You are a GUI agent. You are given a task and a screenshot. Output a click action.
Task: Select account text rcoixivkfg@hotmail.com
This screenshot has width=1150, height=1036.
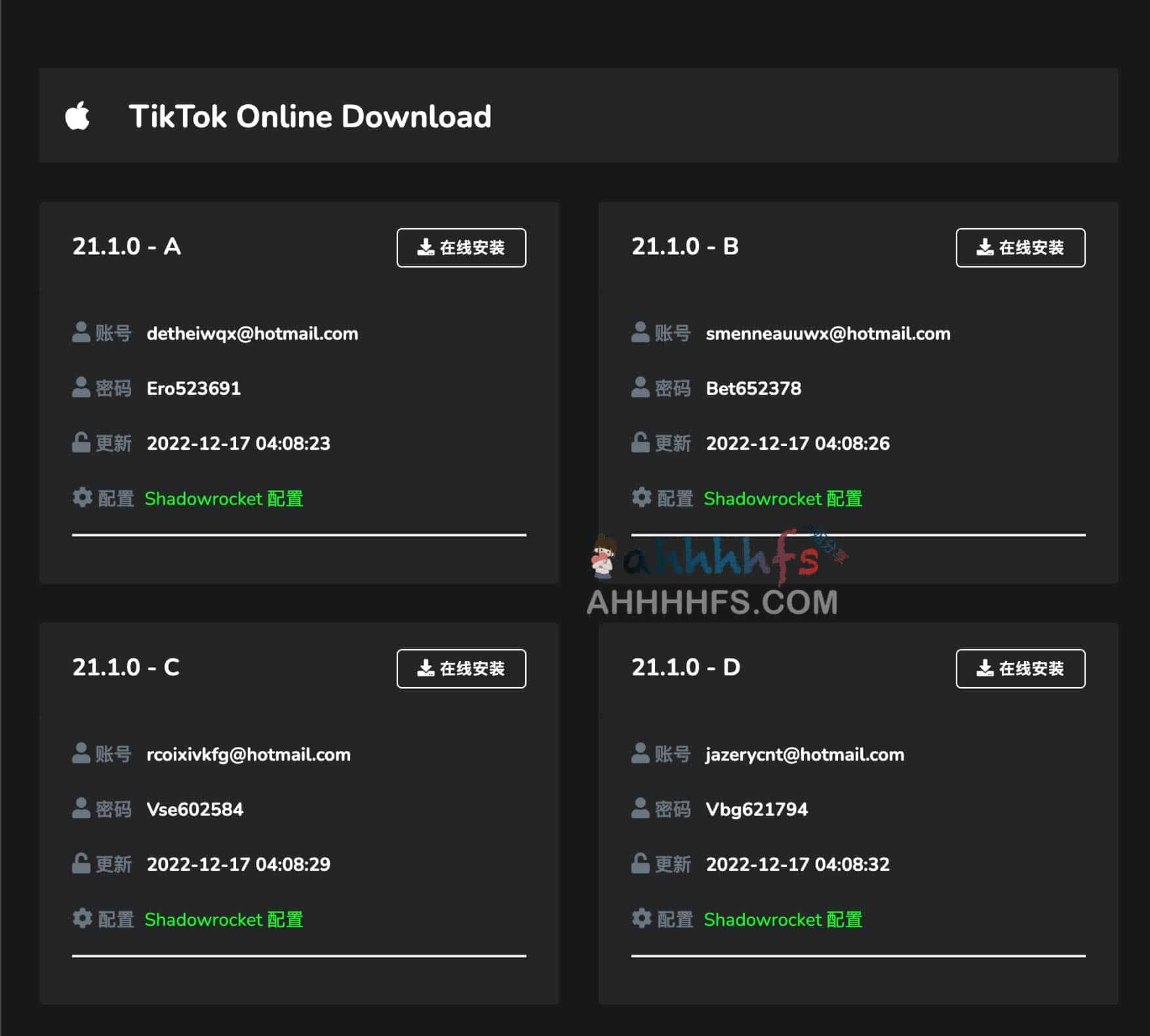(x=248, y=755)
